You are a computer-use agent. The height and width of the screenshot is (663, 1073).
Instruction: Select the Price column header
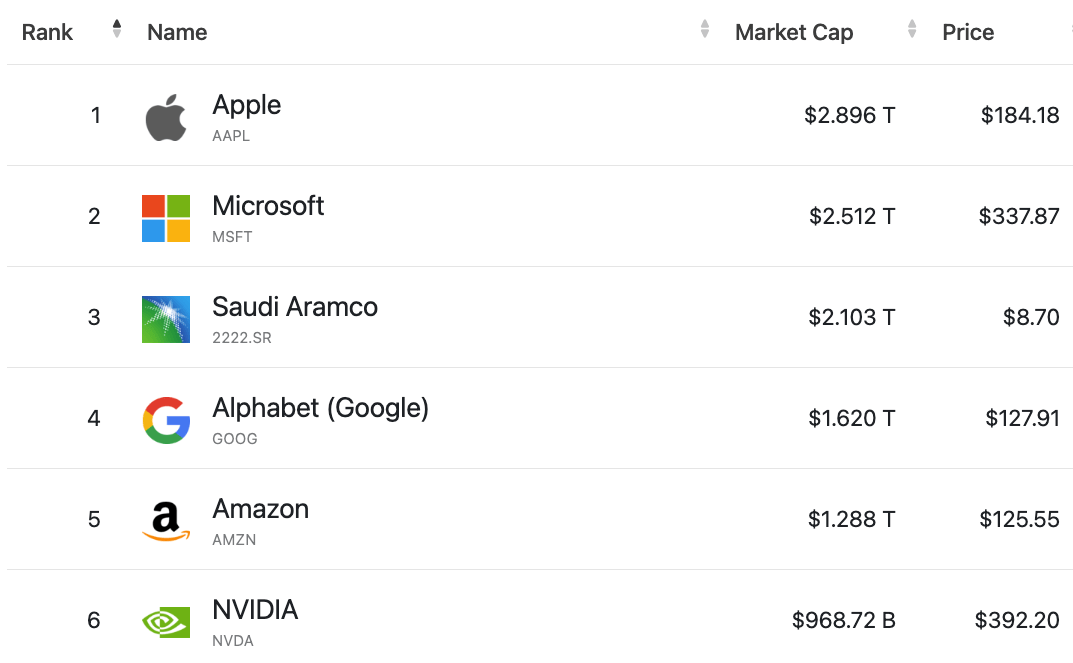(x=968, y=32)
